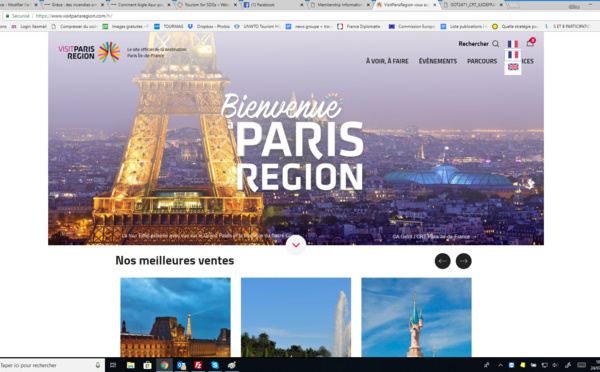Click the search magnifier icon beside Rechercher
The image size is (600, 372).
coord(496,44)
